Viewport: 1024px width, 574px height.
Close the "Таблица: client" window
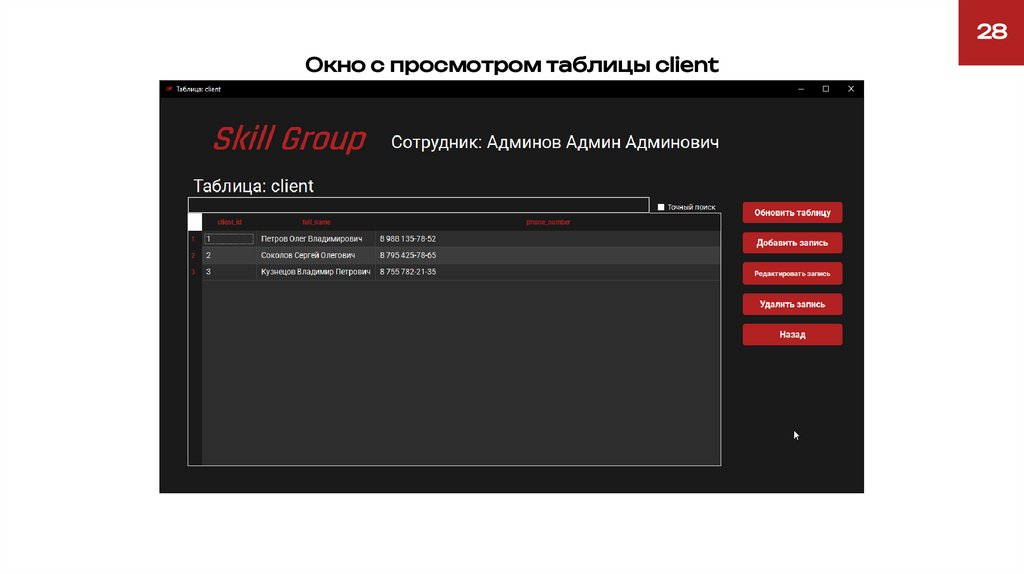tap(850, 89)
